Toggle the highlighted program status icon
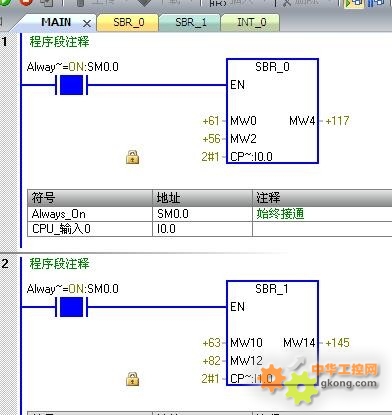The width and height of the screenshot is (392, 415). tap(353, 3)
